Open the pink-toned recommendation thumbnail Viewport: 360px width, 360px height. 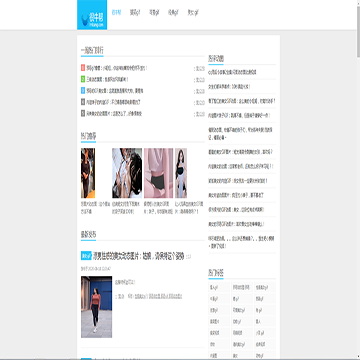coord(158,173)
